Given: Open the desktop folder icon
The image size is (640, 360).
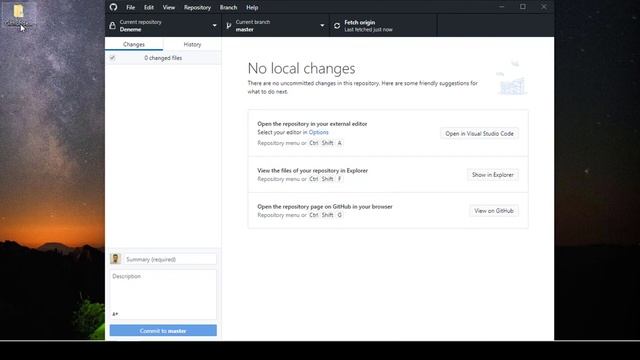Looking at the screenshot, I should (18, 15).
